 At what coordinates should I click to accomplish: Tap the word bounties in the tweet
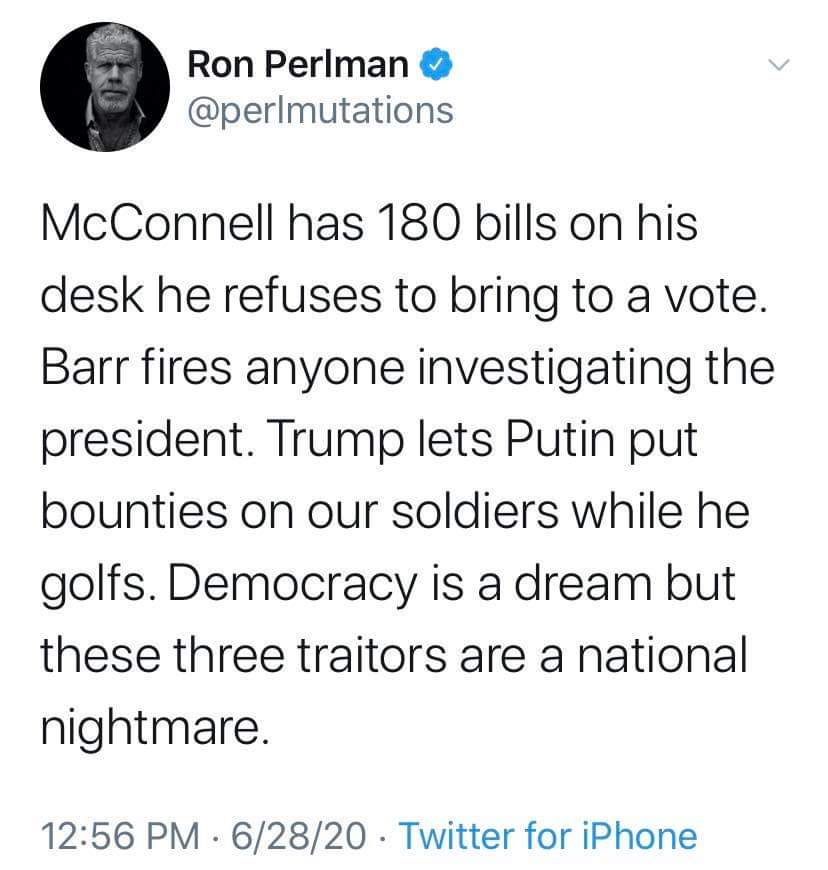pyautogui.click(x=134, y=512)
